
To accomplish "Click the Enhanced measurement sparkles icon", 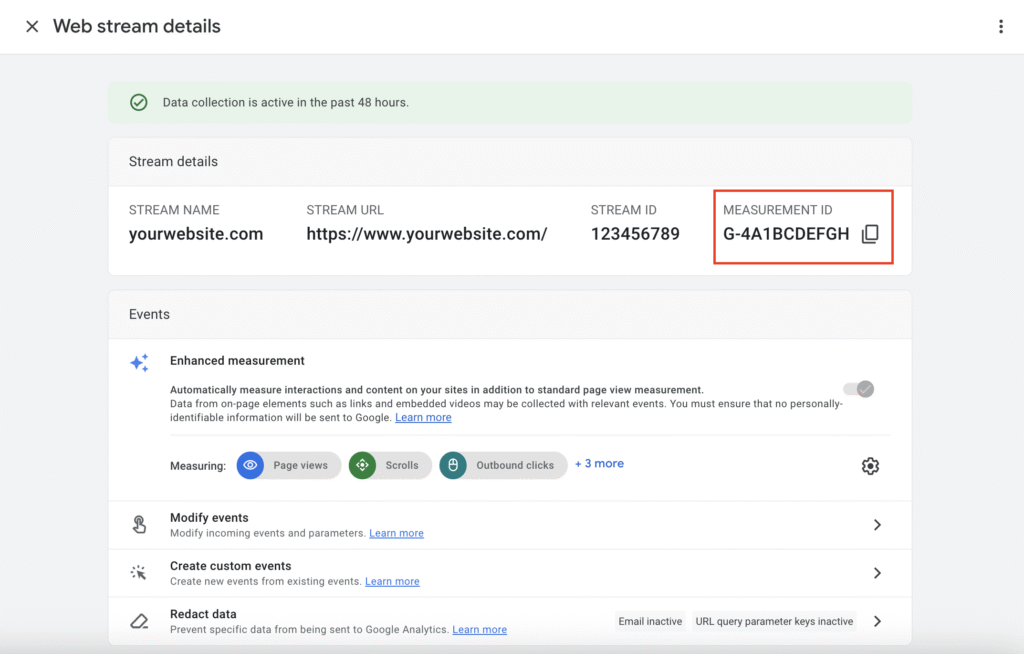I will (x=139, y=362).
